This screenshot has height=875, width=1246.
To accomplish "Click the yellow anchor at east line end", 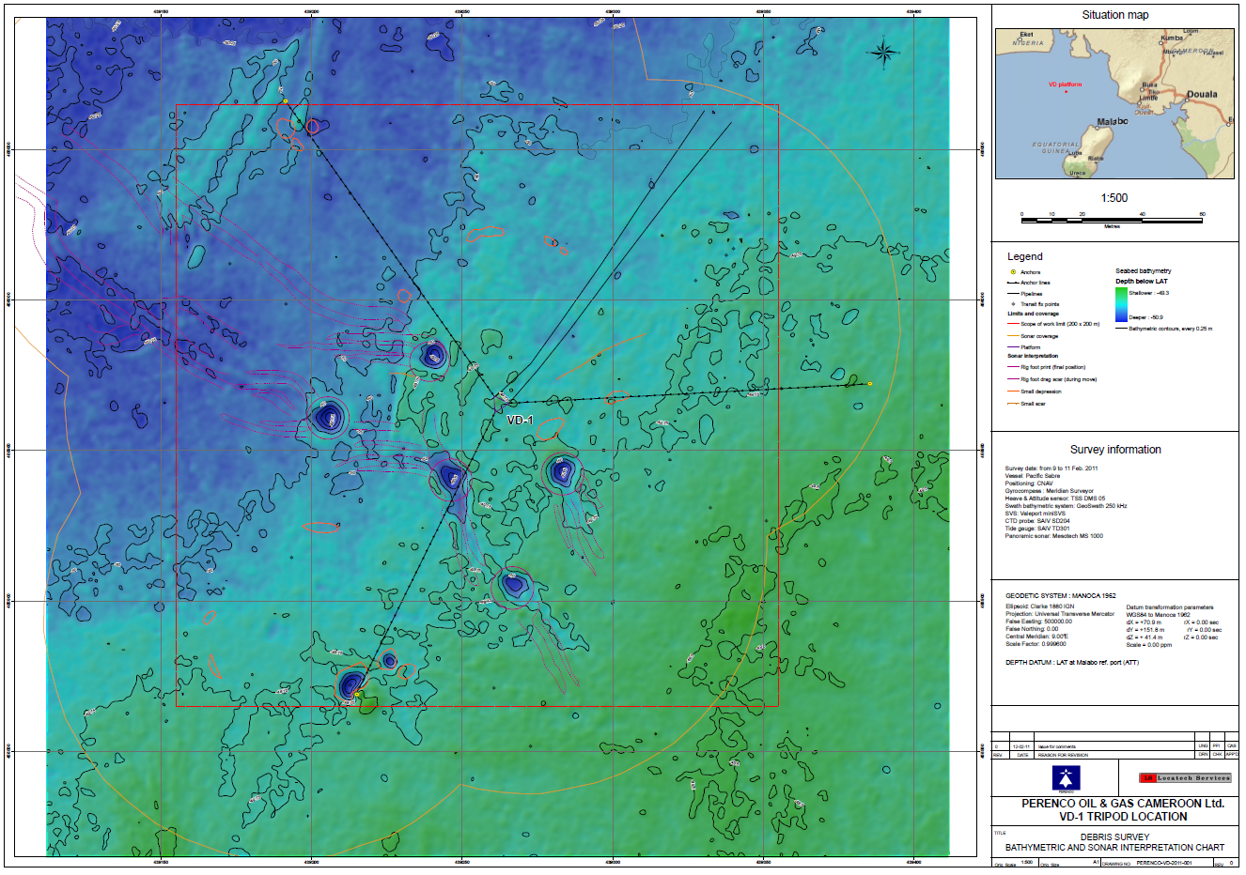I will [x=870, y=384].
